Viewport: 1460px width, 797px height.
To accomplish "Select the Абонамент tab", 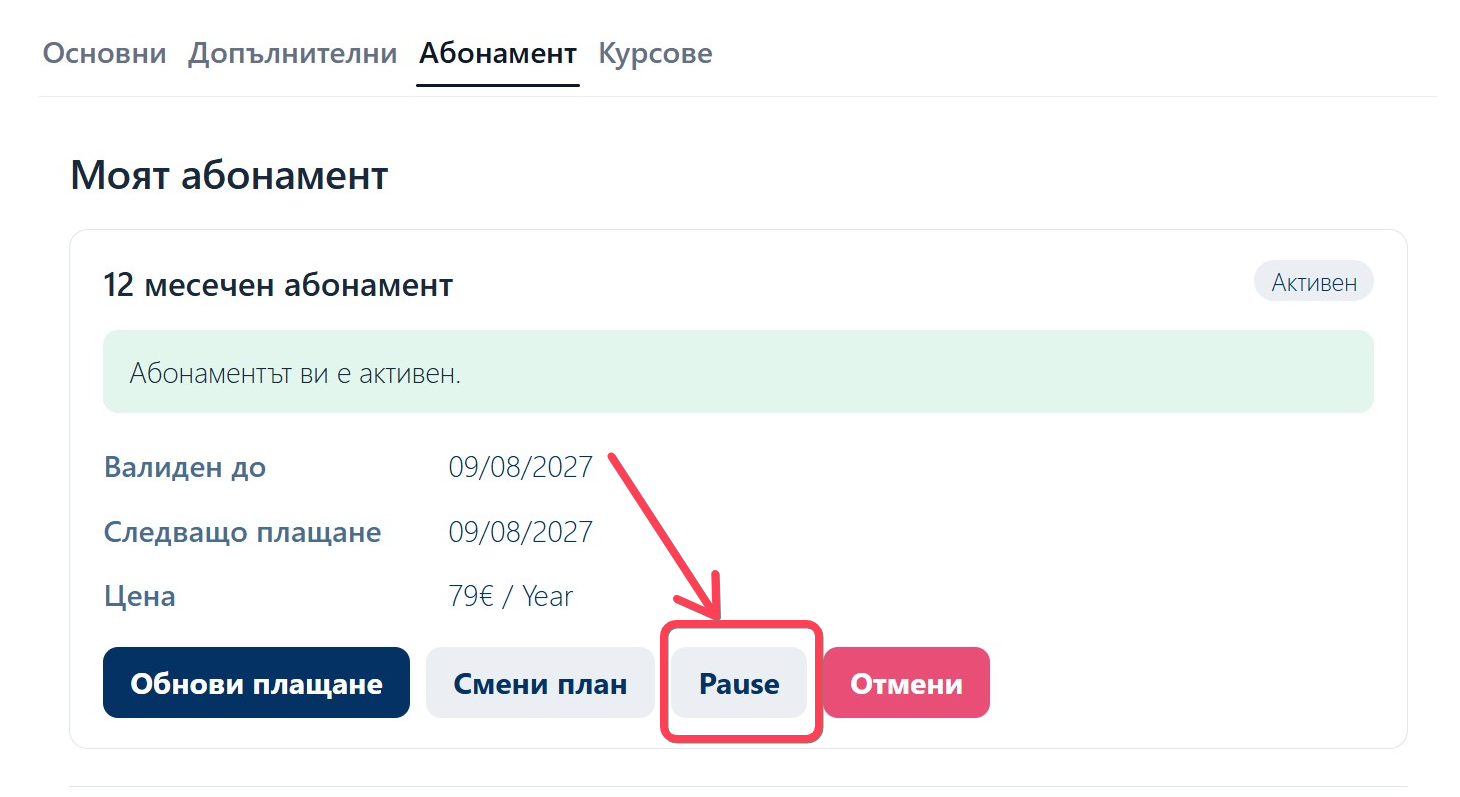I will click(x=498, y=53).
